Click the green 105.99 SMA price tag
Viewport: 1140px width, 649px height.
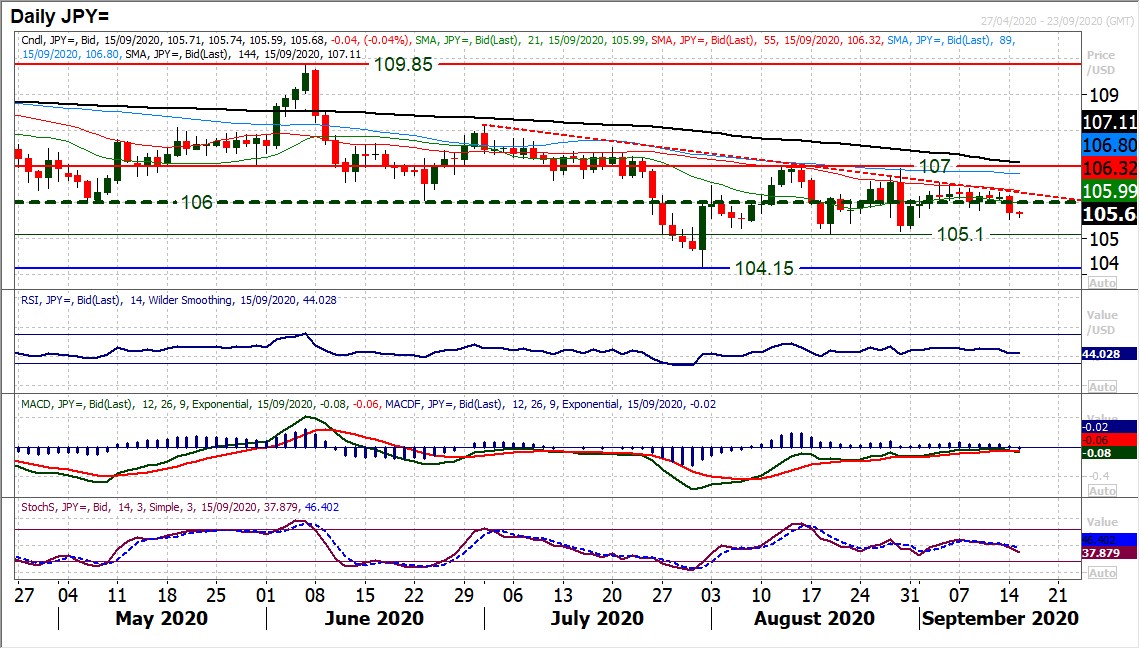(x=1111, y=191)
